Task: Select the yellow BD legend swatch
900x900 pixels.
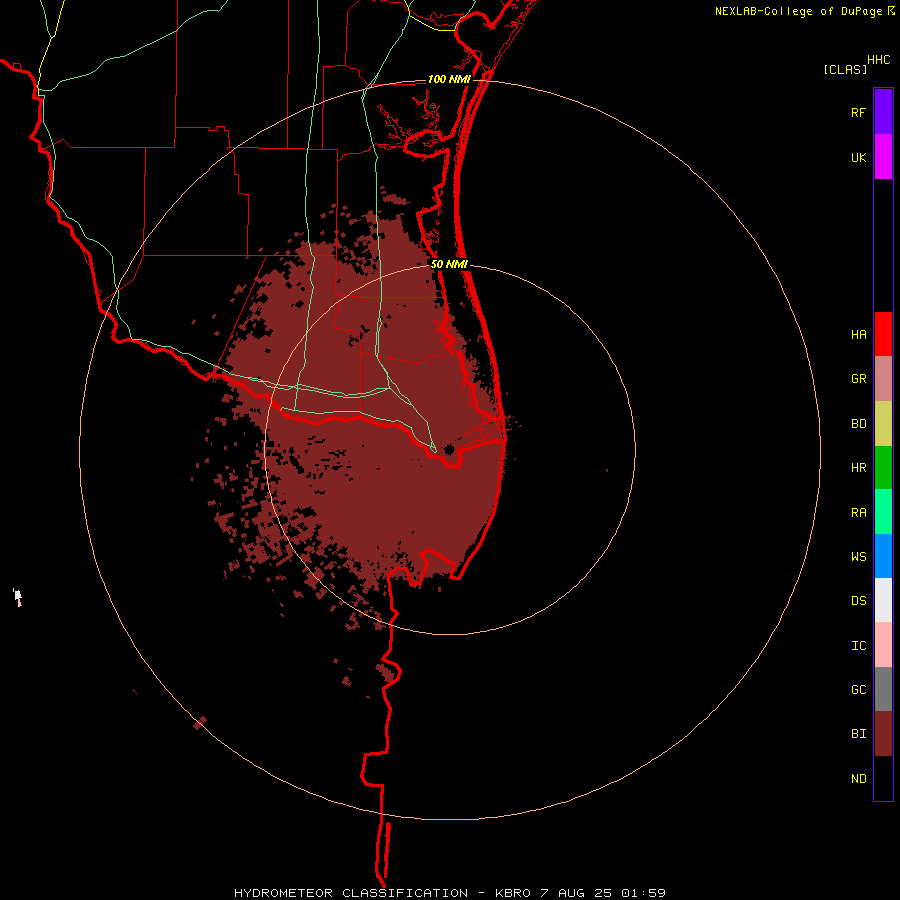Action: [883, 424]
